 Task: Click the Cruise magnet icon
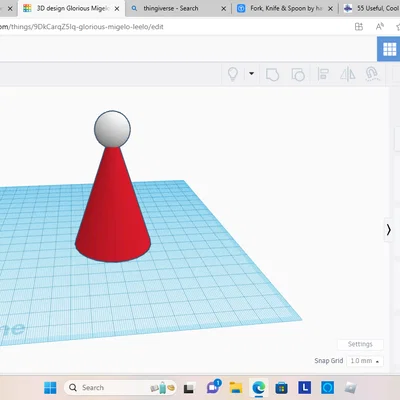[372, 74]
